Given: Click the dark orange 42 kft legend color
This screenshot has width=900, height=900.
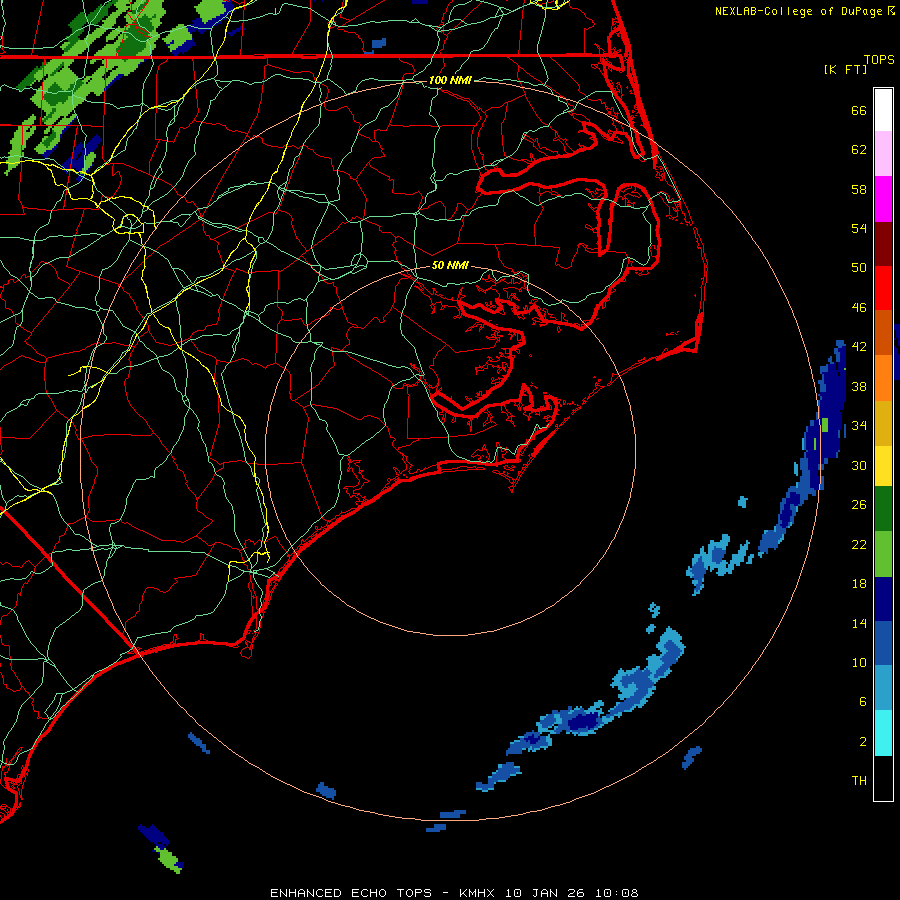Looking at the screenshot, I should (883, 333).
